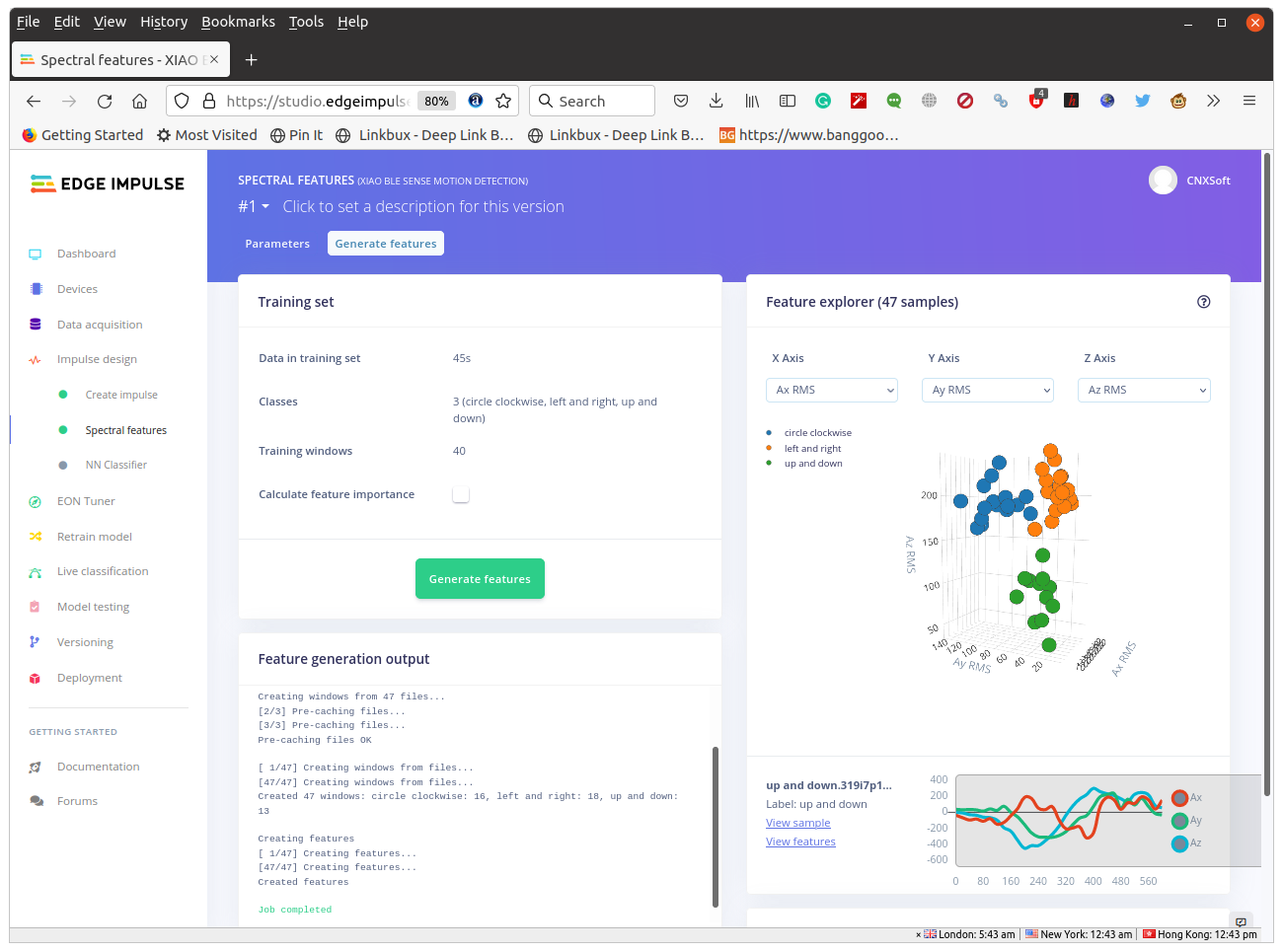Screen dimensions: 1283x952
Task: Click the Impulse design pulse icon
Action: point(36,360)
